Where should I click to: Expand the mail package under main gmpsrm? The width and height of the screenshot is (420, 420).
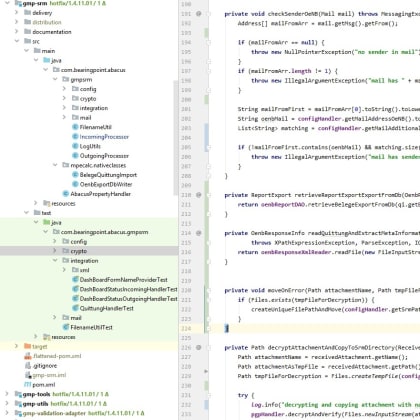pyautogui.click(x=64, y=117)
